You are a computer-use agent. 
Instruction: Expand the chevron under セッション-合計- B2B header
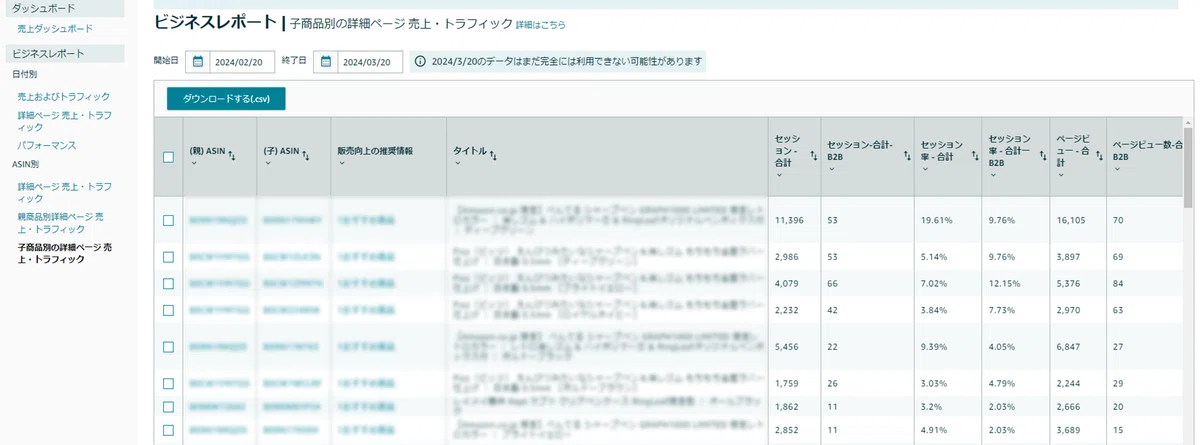click(831, 168)
